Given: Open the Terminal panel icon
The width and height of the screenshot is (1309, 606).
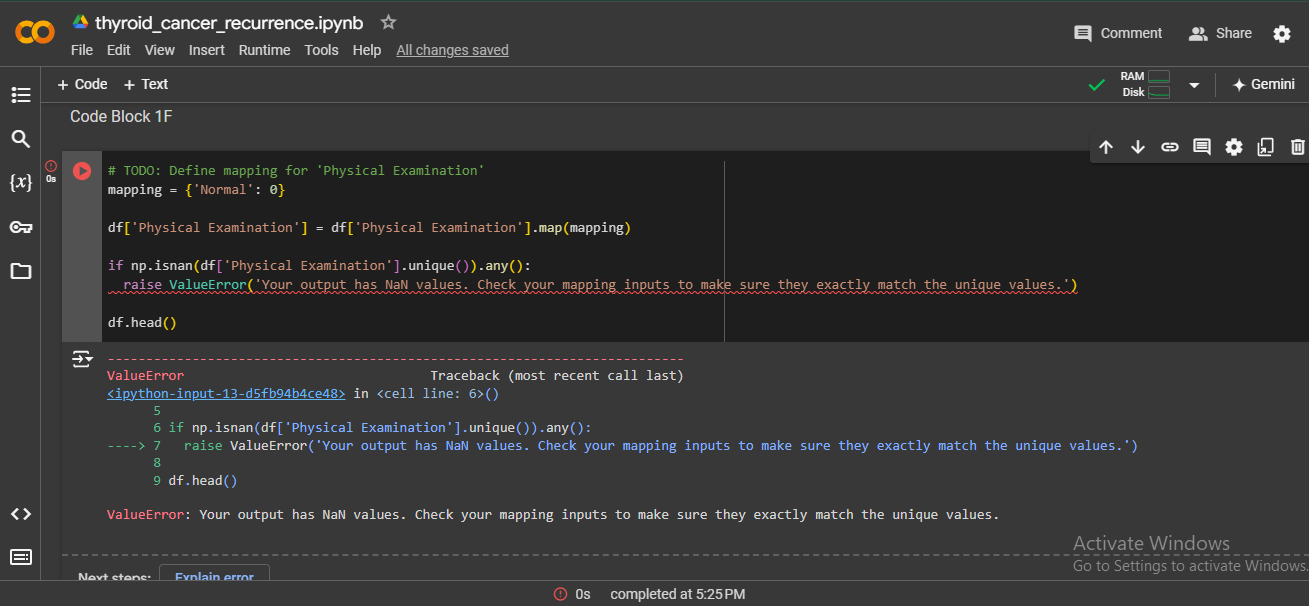Looking at the screenshot, I should (x=20, y=557).
